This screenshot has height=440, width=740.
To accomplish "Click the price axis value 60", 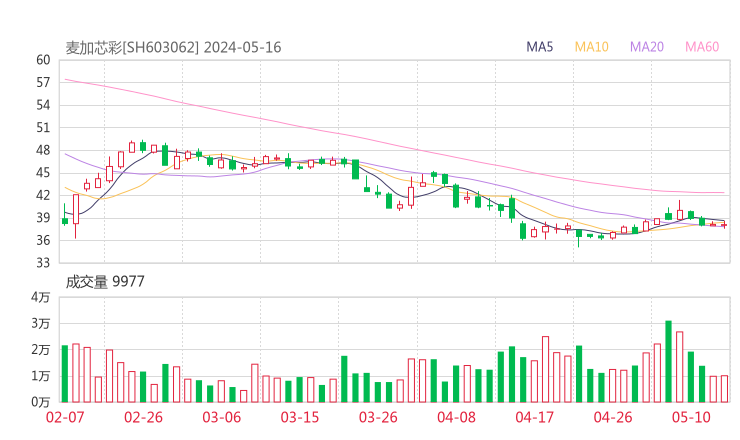I will pyautogui.click(x=43, y=60).
